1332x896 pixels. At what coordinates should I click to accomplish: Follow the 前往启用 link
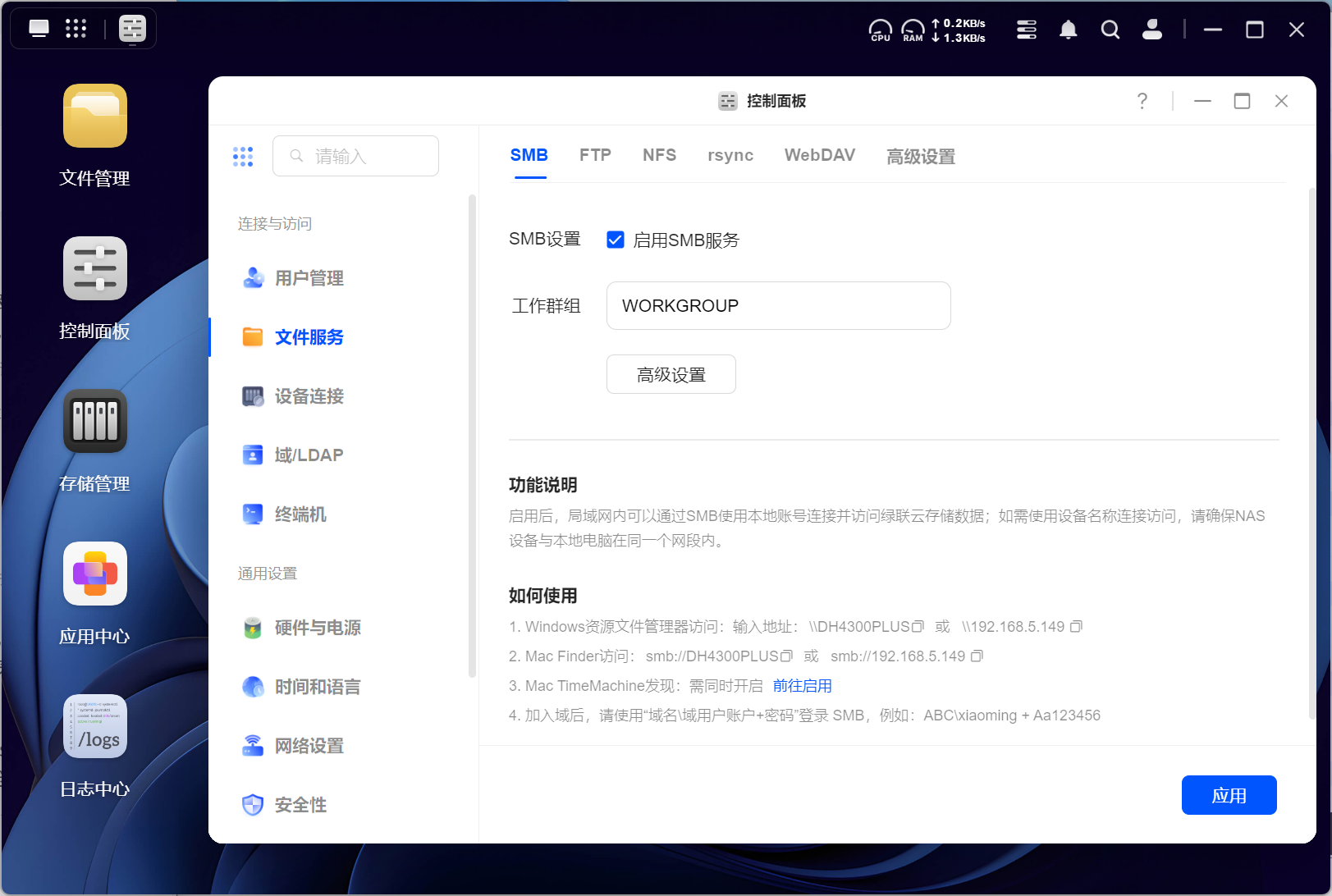pos(803,686)
